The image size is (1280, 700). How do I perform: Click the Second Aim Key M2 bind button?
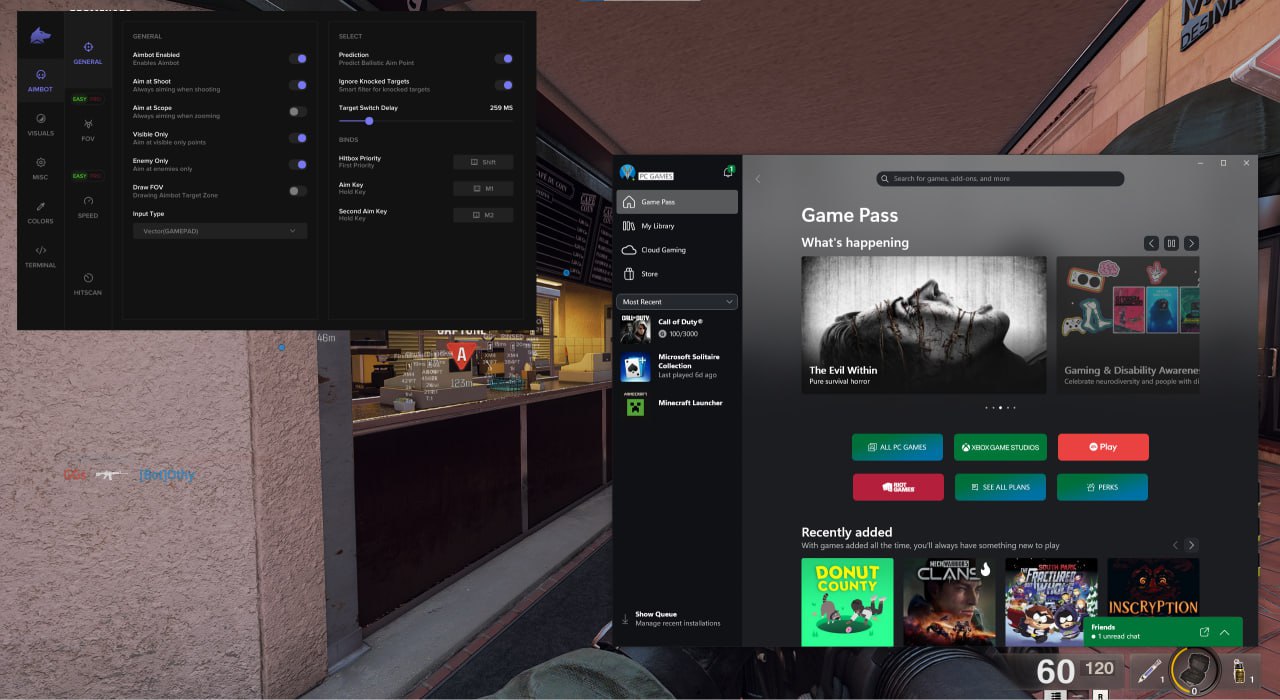(483, 214)
